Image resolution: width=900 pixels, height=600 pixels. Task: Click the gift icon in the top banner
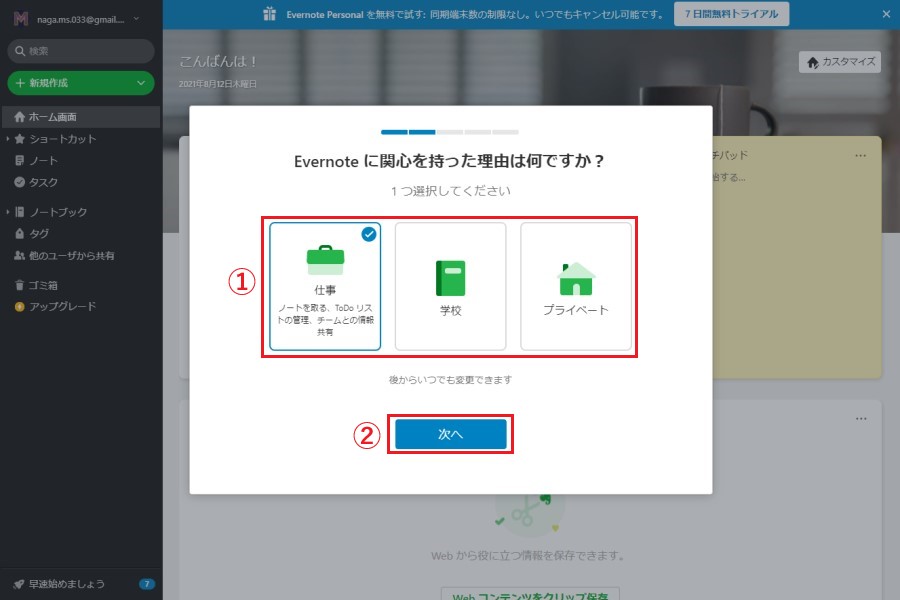pos(269,14)
